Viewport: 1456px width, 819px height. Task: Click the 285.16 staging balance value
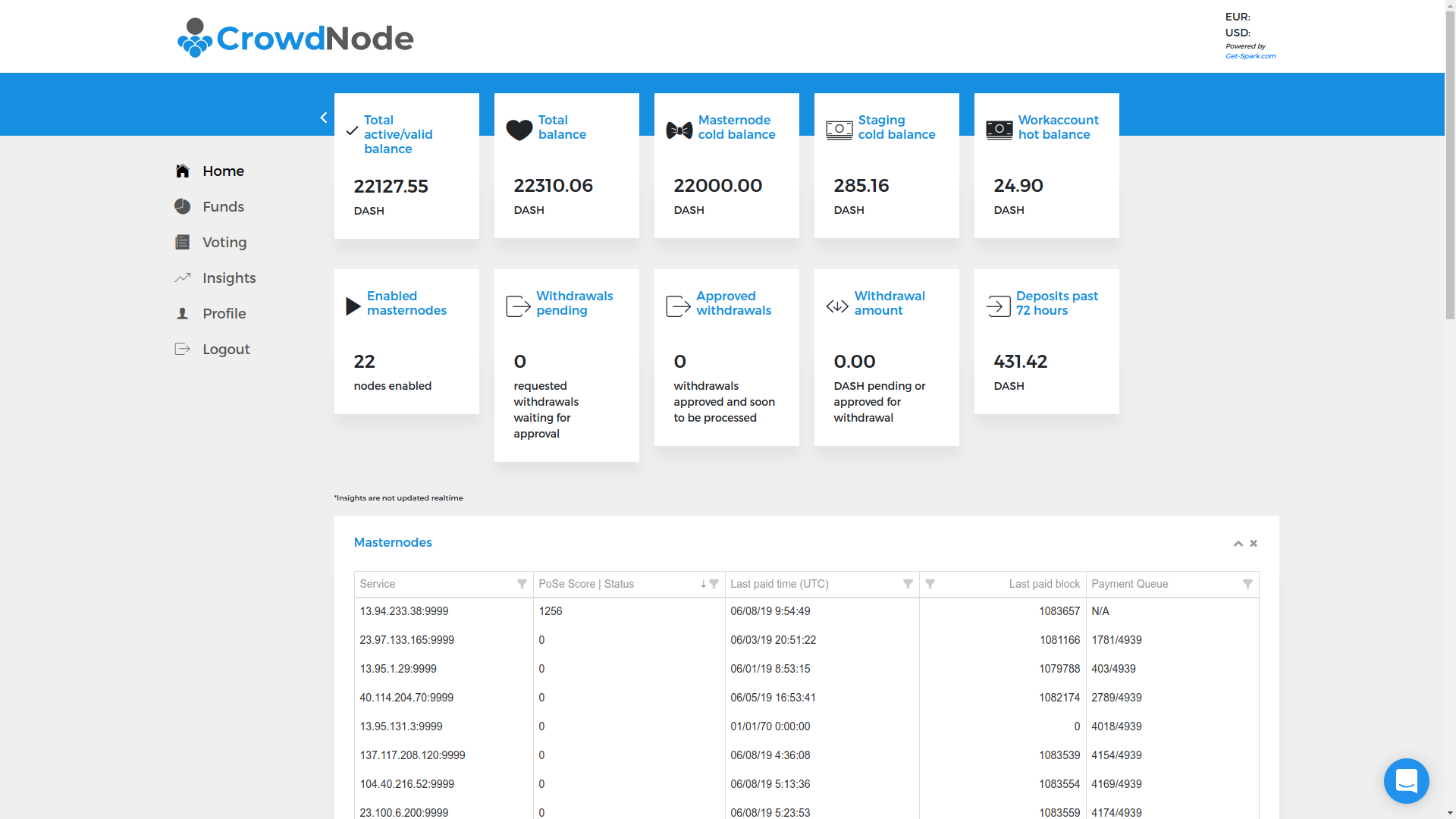click(x=861, y=185)
